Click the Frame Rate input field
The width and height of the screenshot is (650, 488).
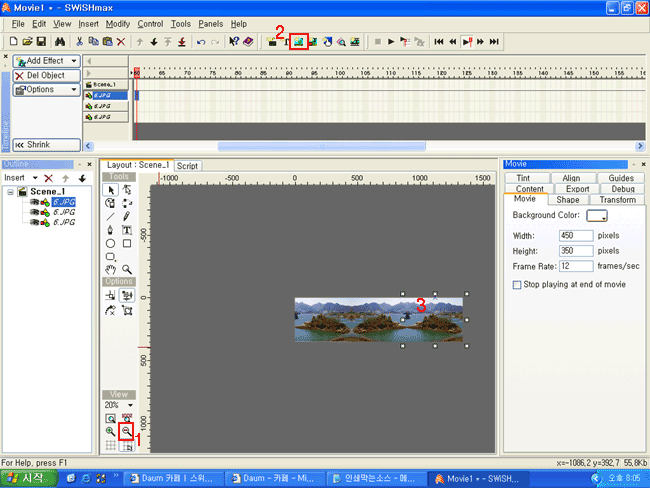point(576,266)
